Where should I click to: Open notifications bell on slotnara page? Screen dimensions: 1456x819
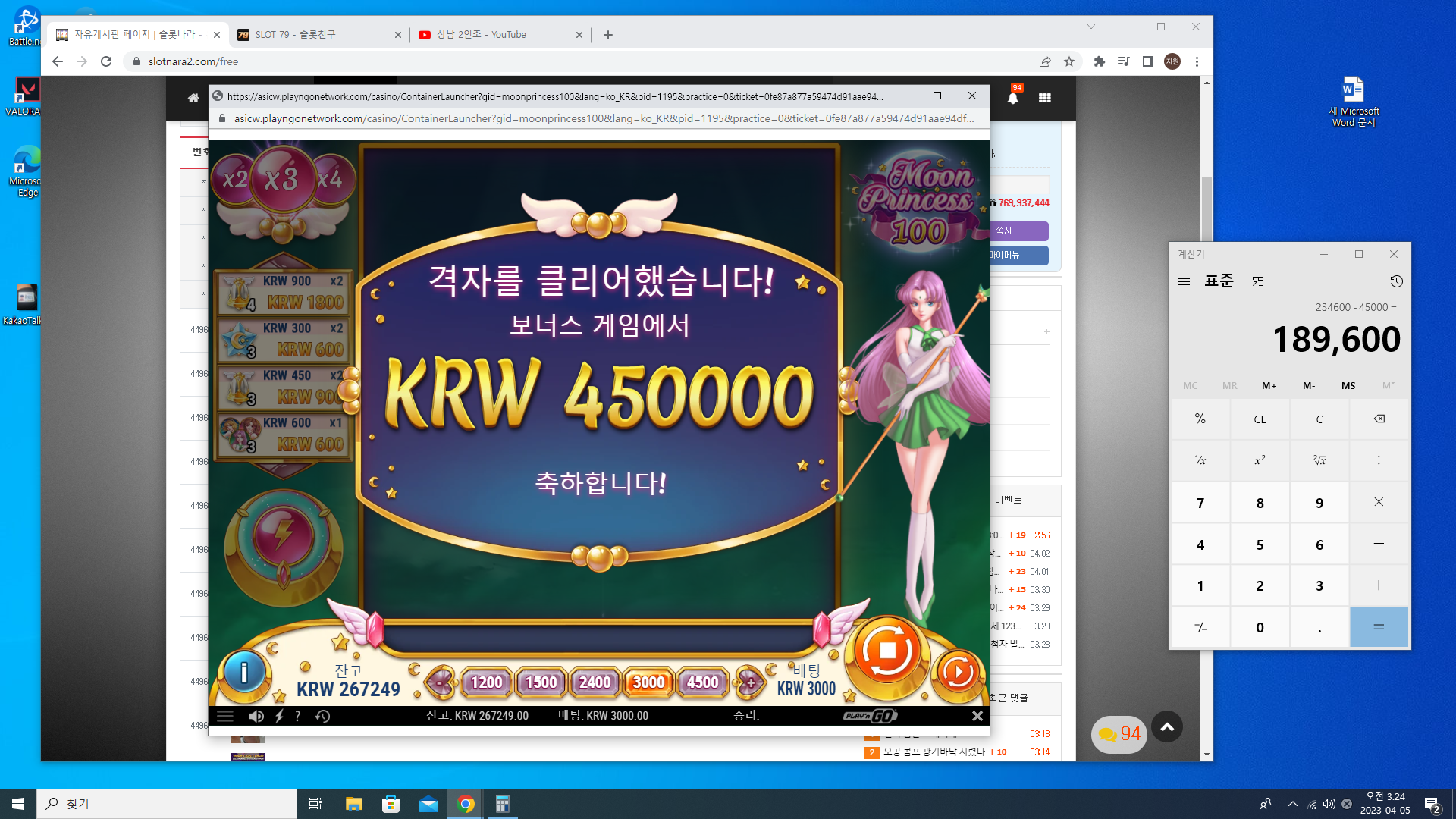click(1012, 98)
